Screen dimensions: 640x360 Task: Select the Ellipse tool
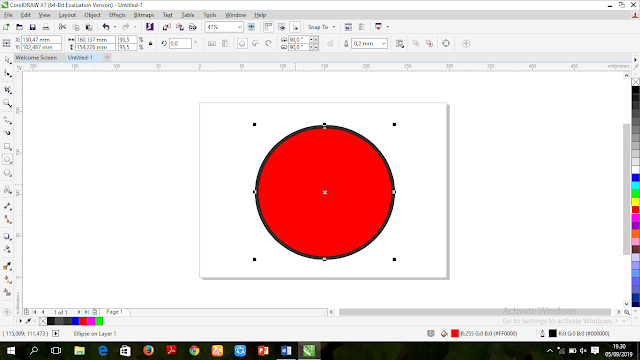coord(7,160)
